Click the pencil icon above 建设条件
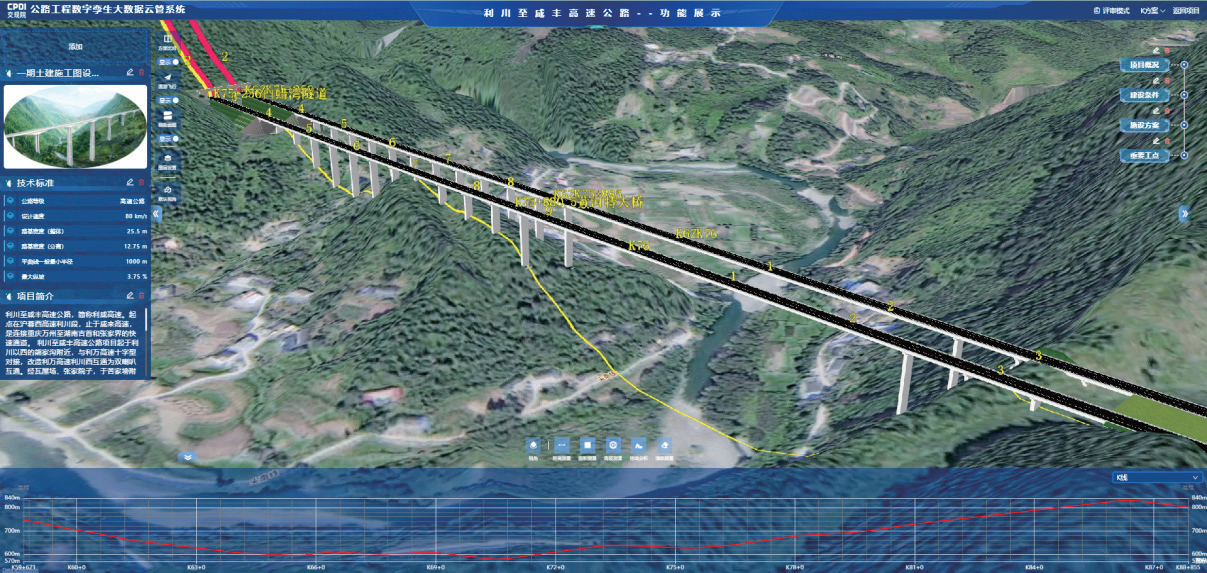The image size is (1207, 573). point(1156,81)
